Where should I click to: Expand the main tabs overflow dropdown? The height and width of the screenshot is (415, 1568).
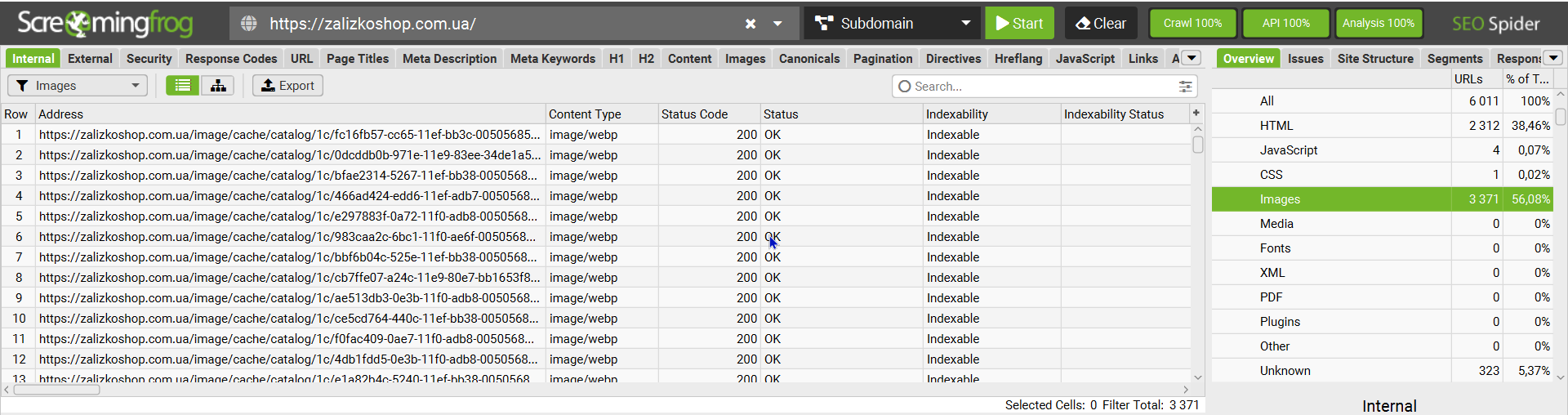pos(1192,58)
